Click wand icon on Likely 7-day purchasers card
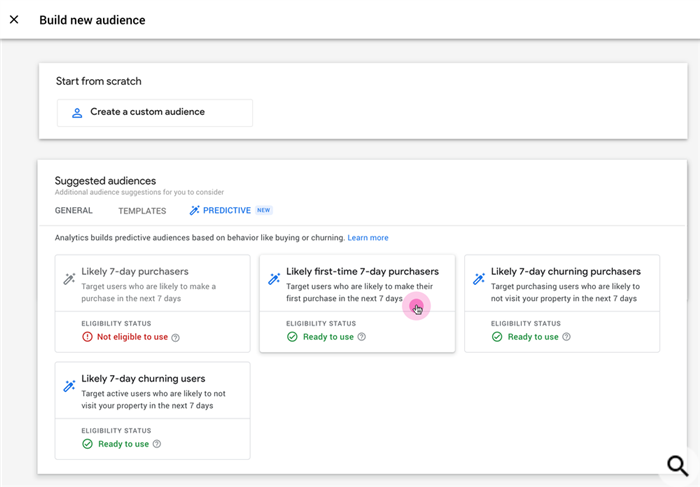The image size is (700, 487). click(x=69, y=279)
